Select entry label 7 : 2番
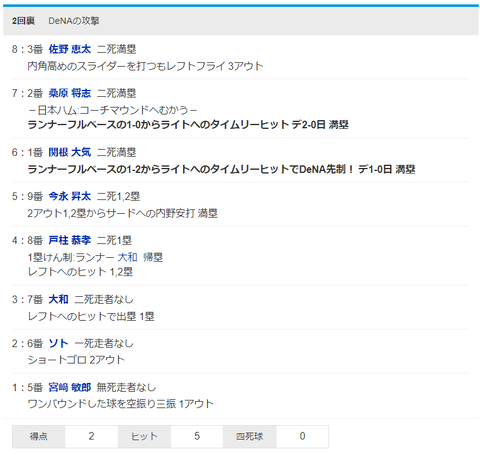The image size is (480, 454). coord(27,93)
